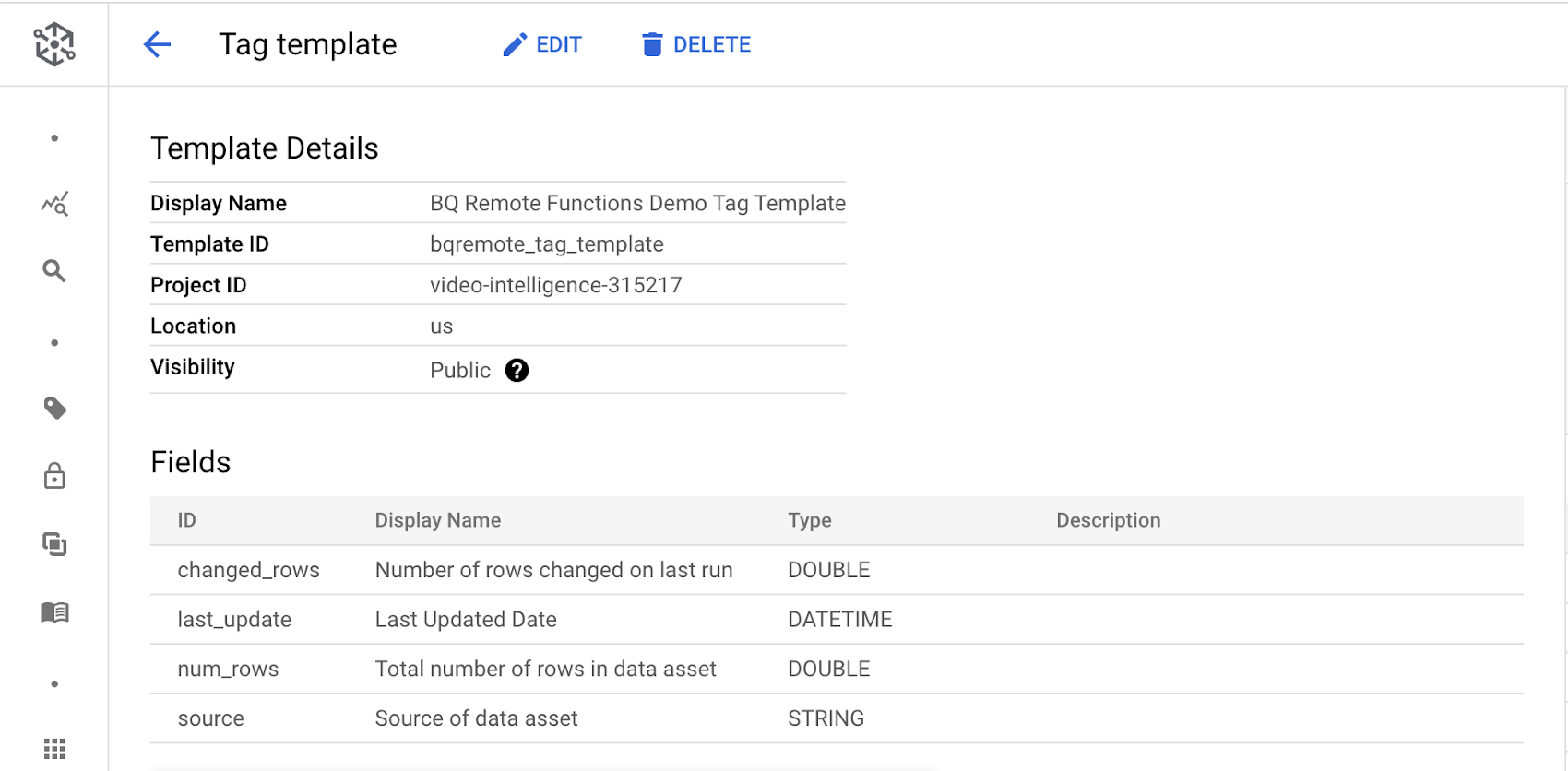This screenshot has height=771, width=1568.
Task: Click the 'us' location value
Action: coord(441,326)
